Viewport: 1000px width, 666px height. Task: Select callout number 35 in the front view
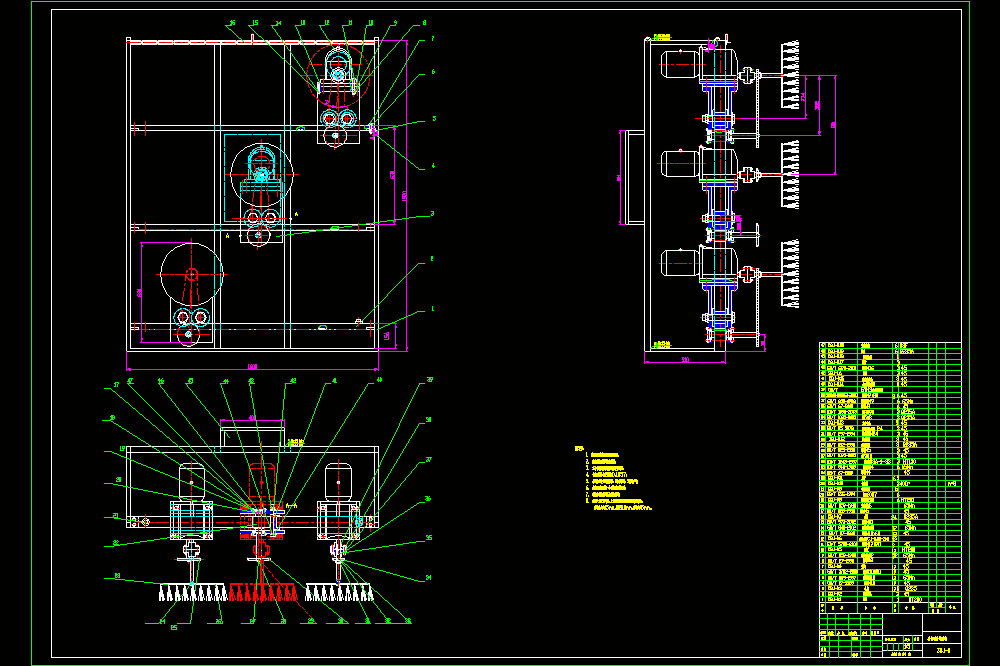(x=429, y=538)
